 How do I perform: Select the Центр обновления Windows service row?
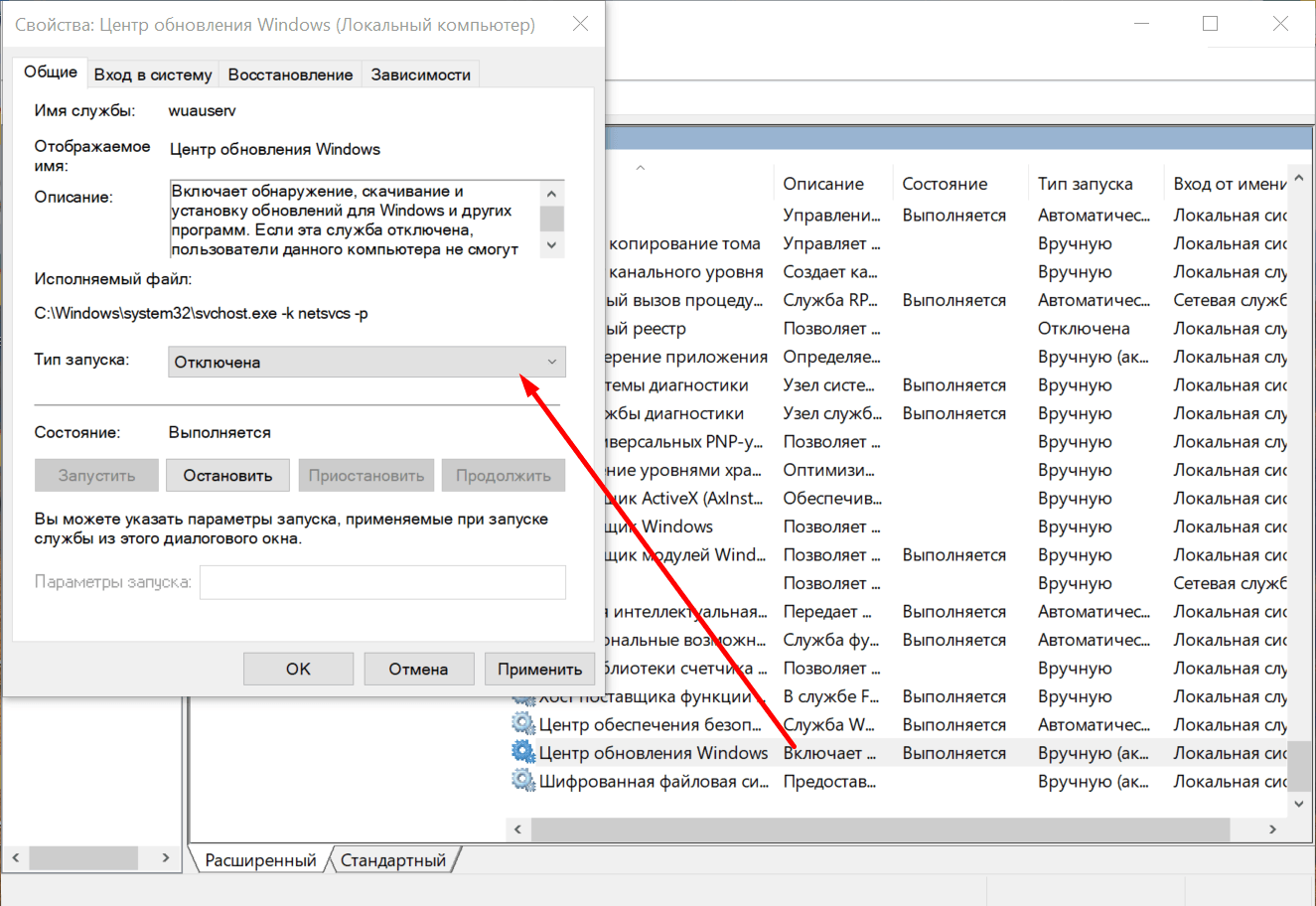point(899,753)
